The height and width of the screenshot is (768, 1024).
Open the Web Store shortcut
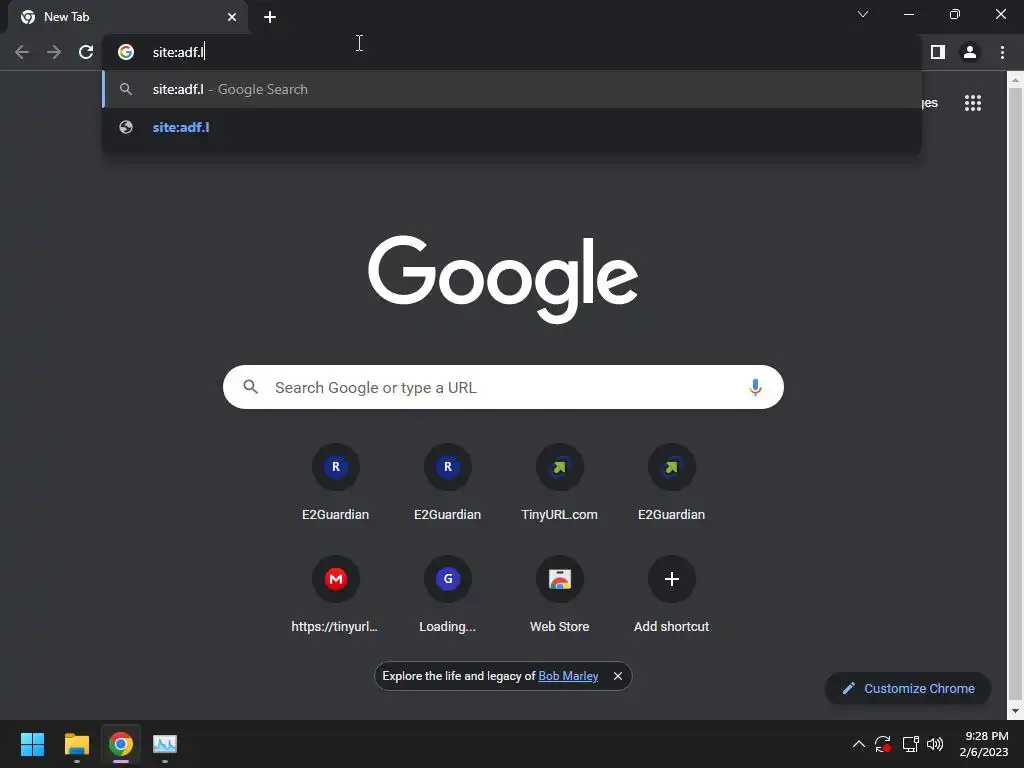[560, 595]
